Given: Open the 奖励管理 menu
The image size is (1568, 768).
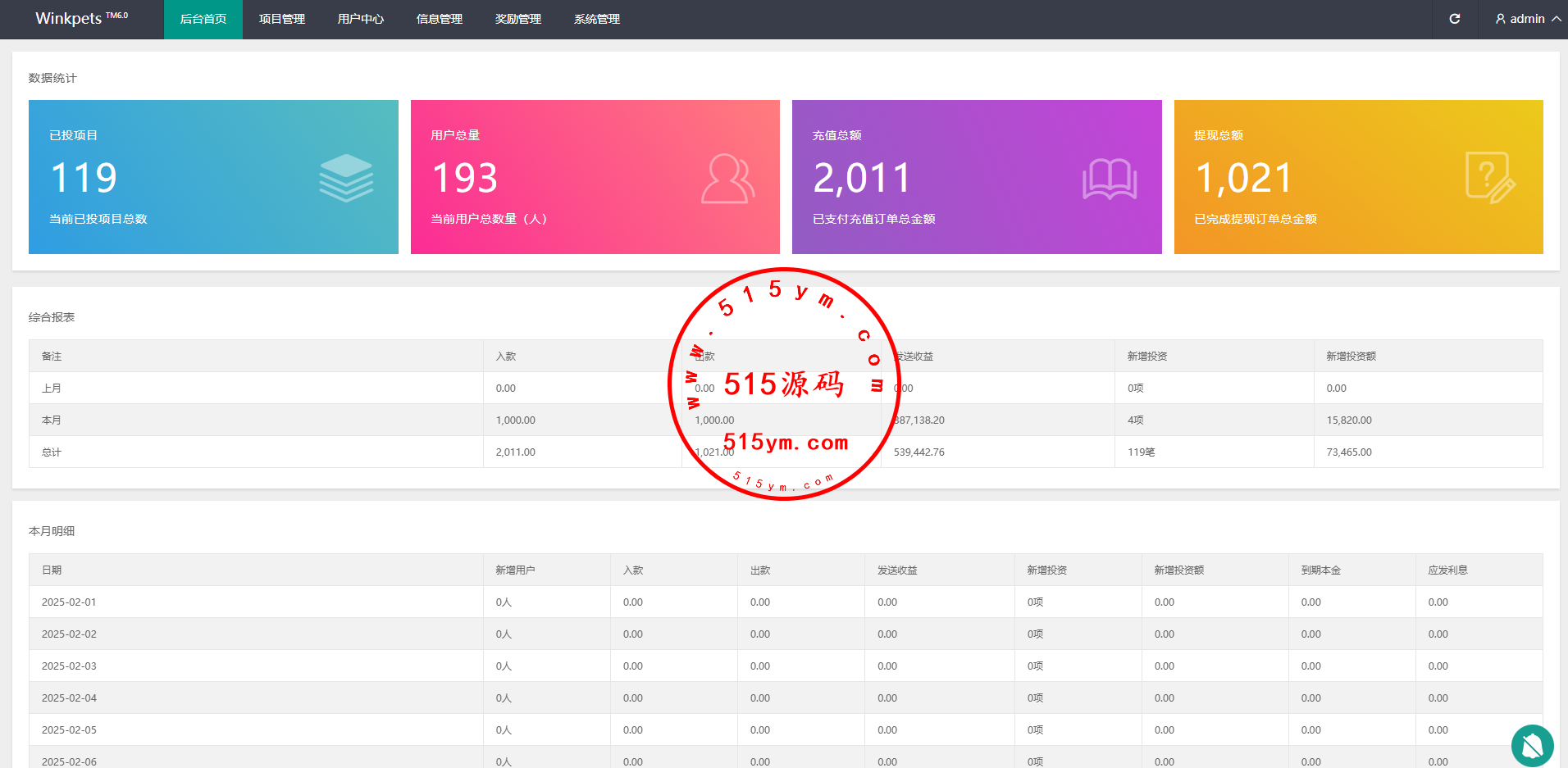Looking at the screenshot, I should pos(518,19).
